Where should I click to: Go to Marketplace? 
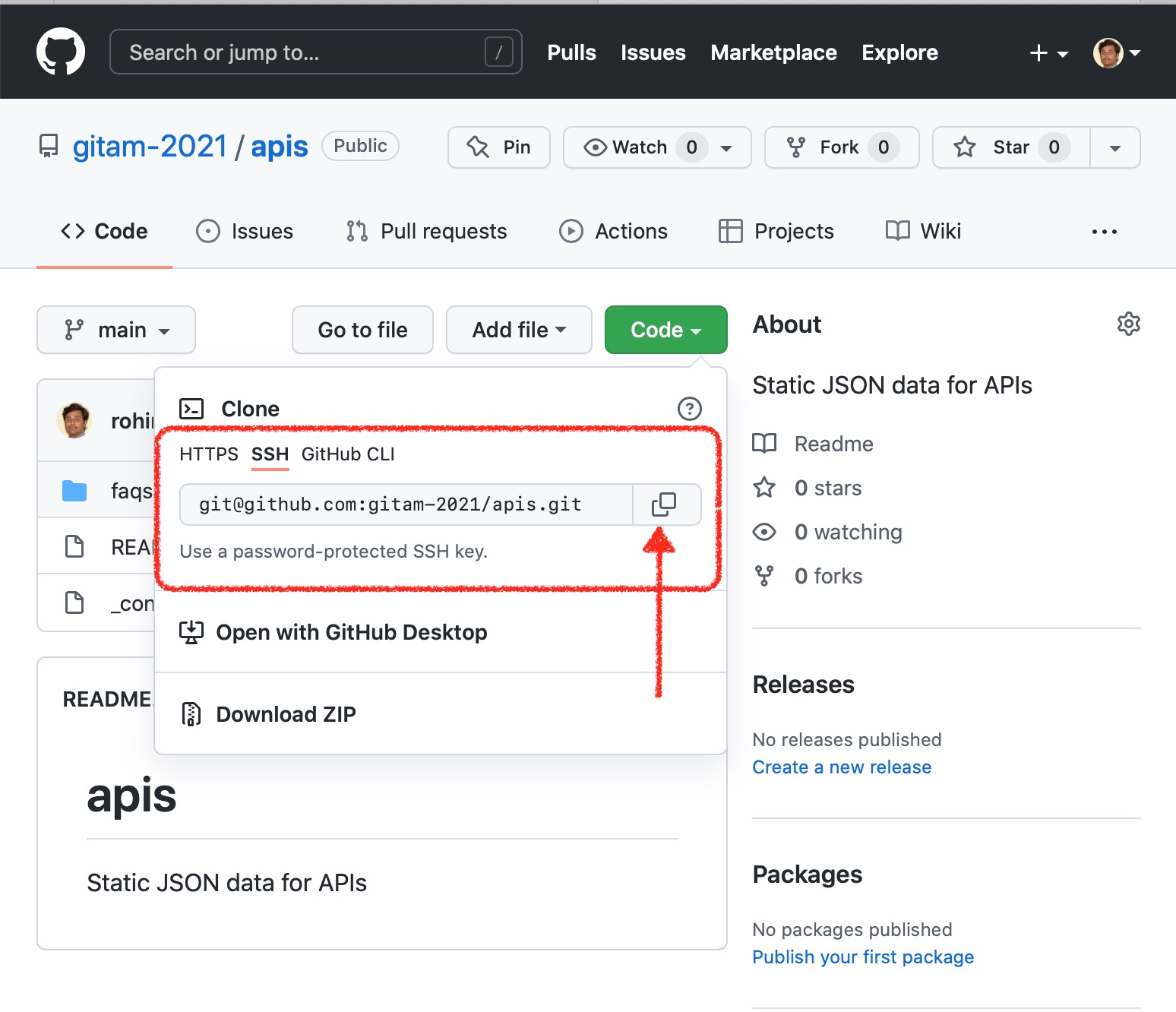tap(773, 52)
